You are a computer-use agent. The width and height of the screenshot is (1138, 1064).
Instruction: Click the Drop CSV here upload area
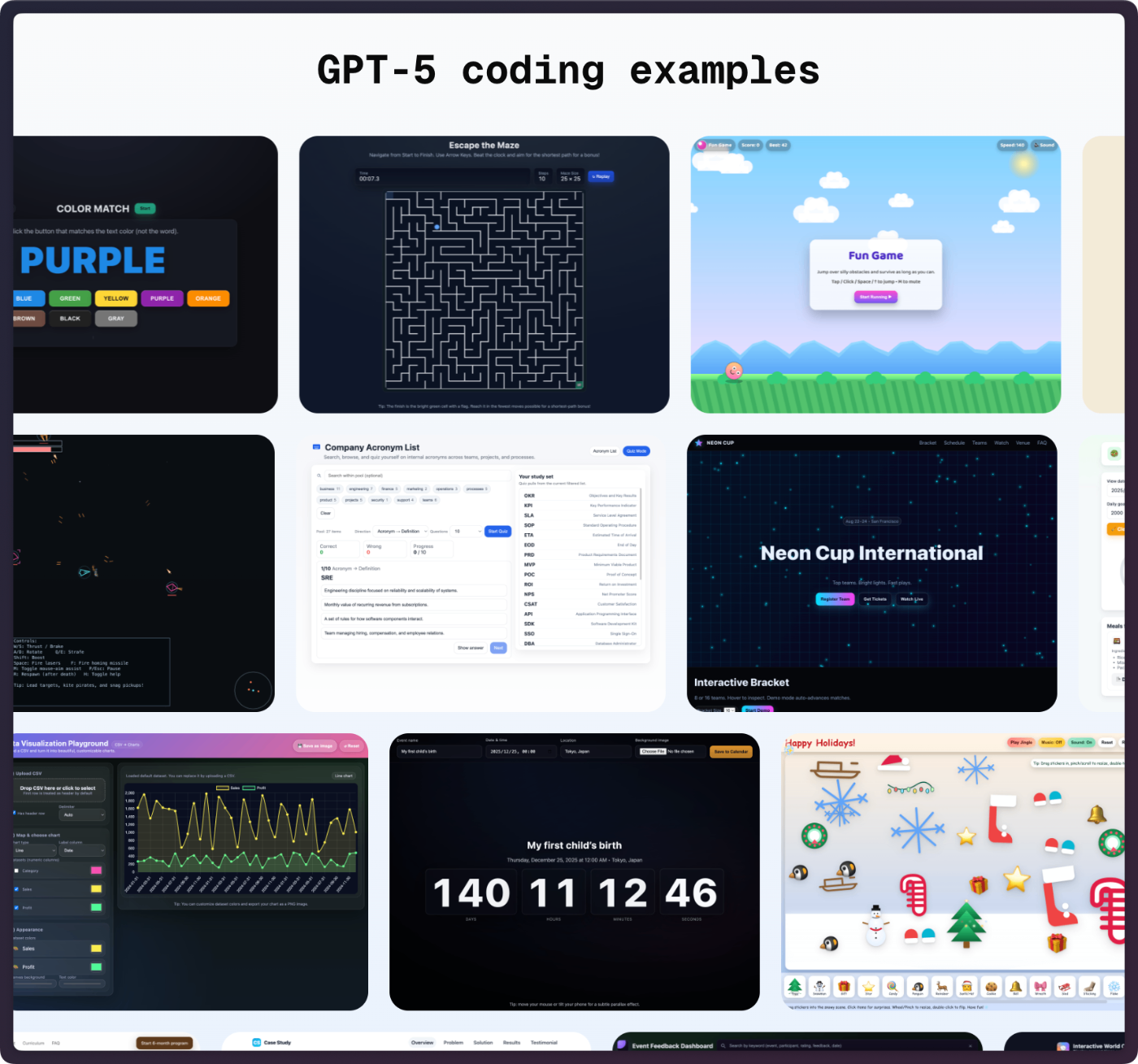59,790
